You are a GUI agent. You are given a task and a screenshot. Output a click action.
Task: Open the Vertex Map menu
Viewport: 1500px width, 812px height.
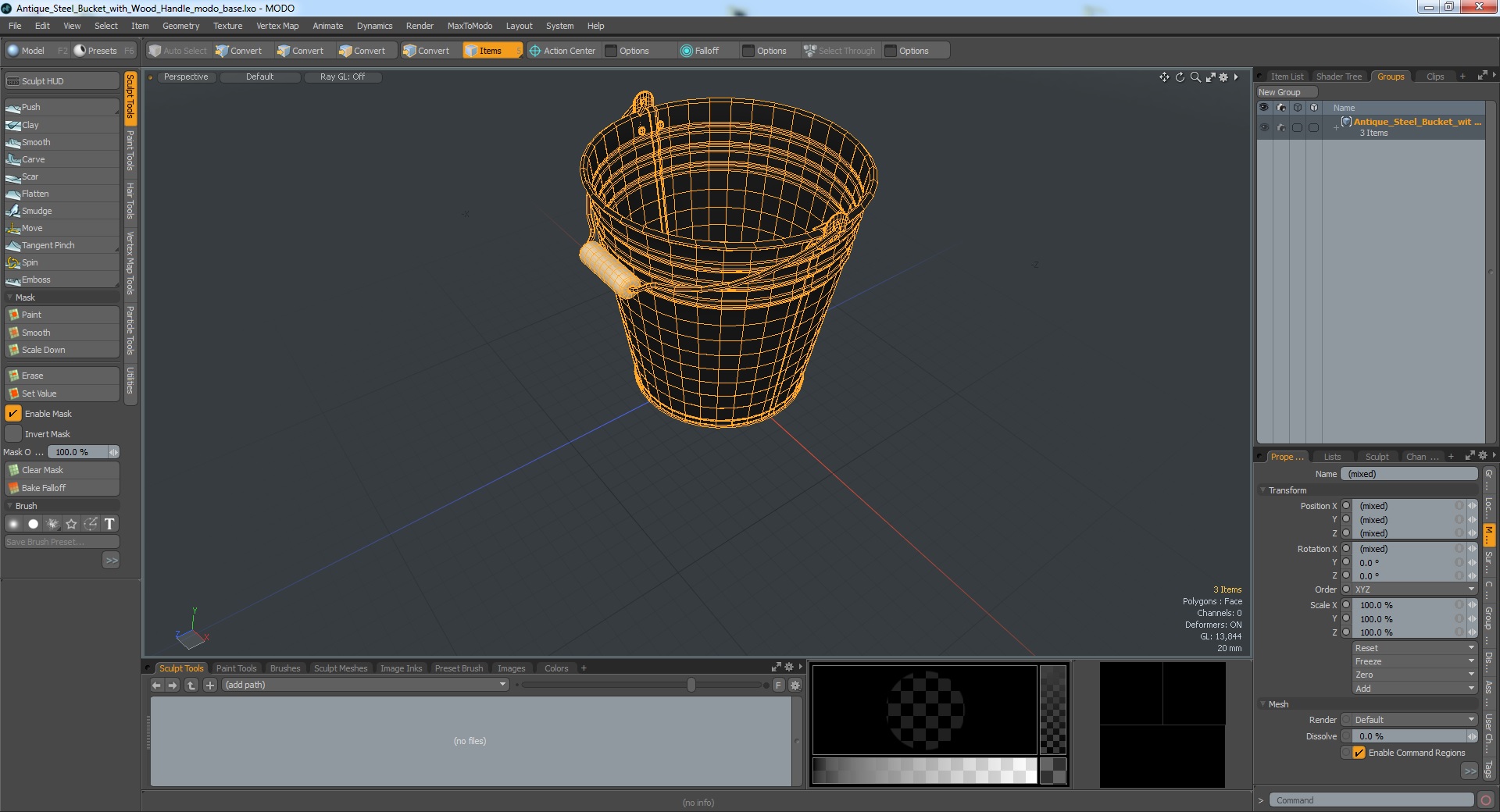(x=277, y=26)
